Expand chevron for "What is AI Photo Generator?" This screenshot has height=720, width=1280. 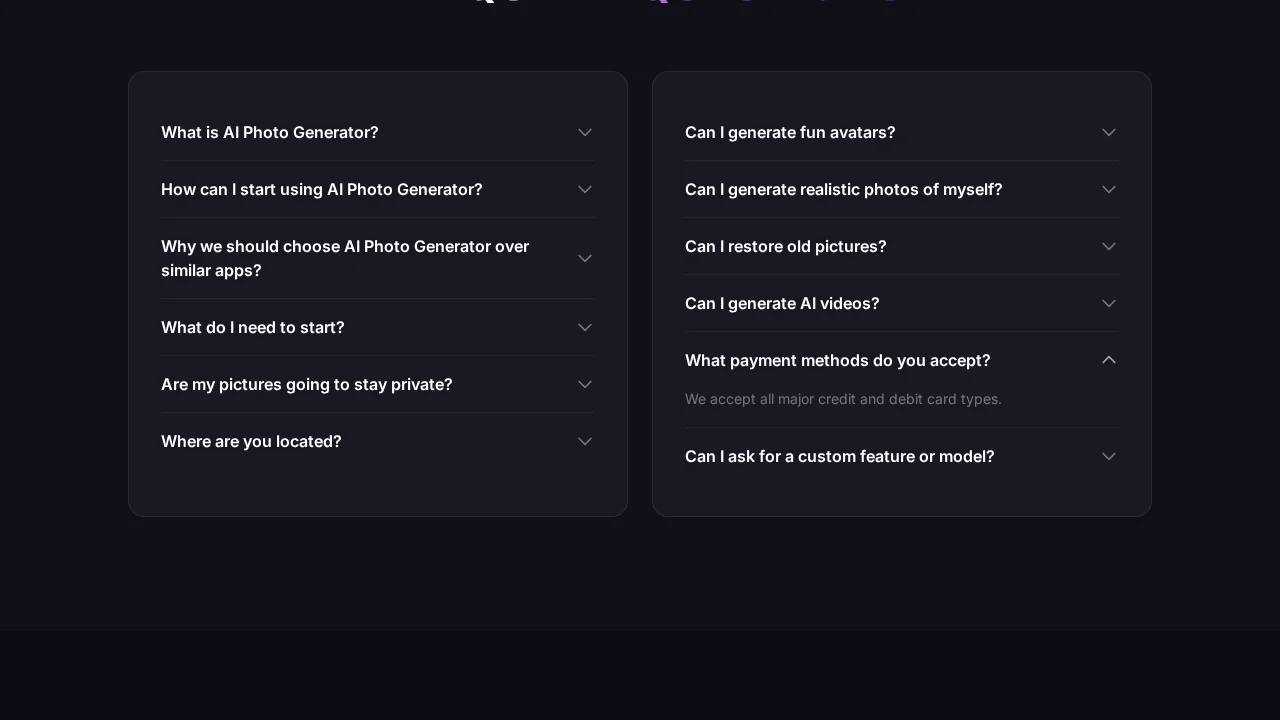(585, 132)
